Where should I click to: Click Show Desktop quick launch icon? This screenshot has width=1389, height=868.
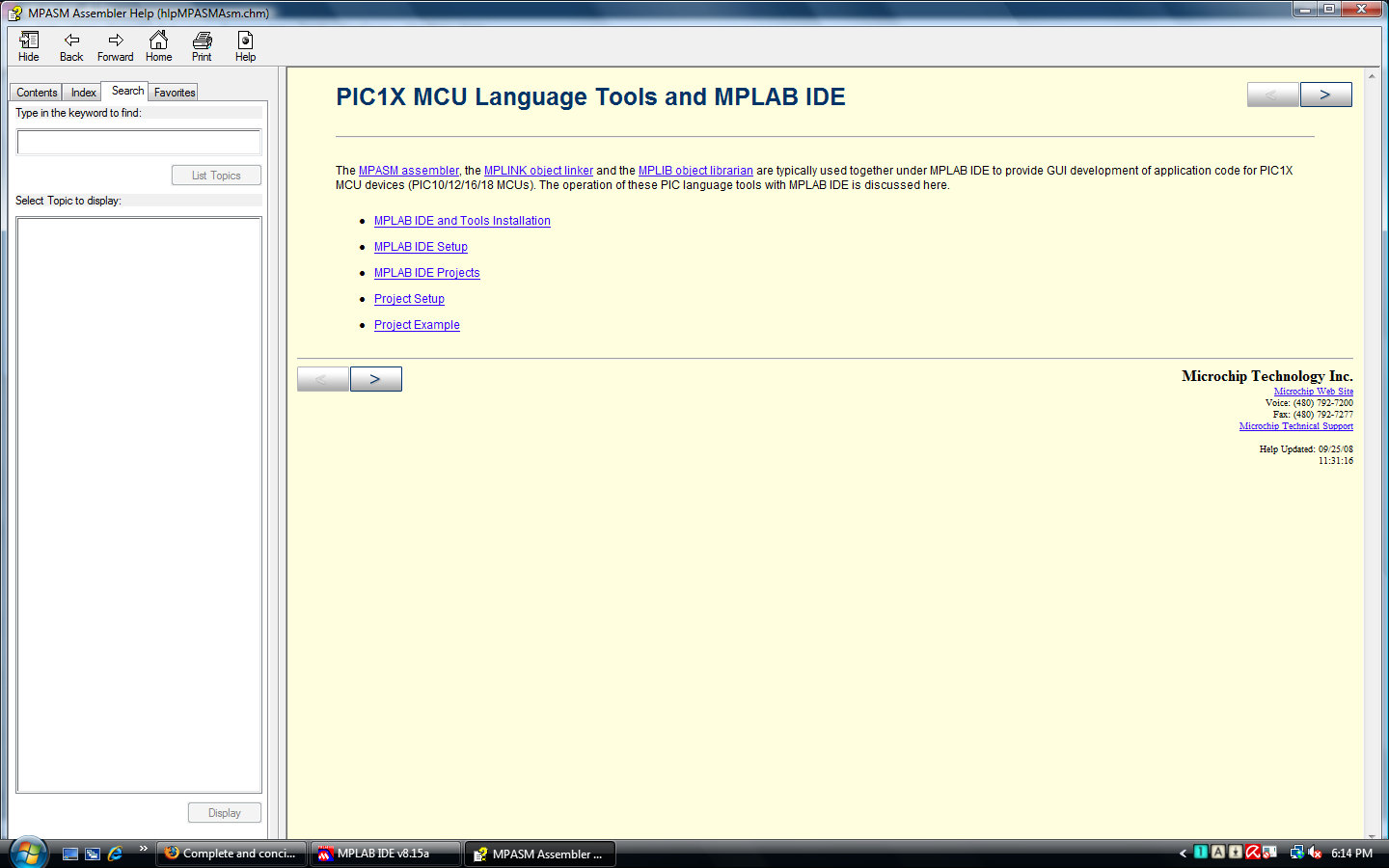[70, 854]
